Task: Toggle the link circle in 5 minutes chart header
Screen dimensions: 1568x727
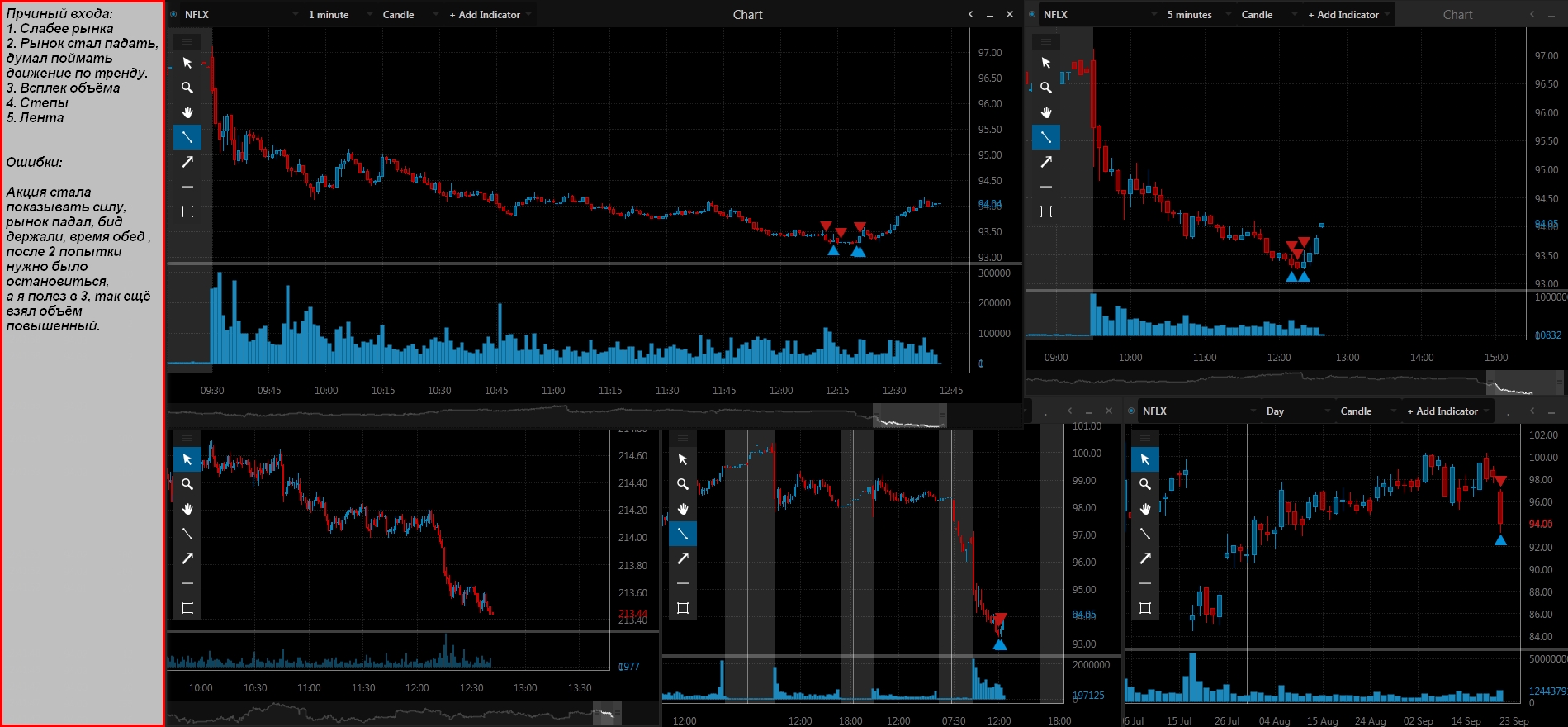Action: (1032, 14)
